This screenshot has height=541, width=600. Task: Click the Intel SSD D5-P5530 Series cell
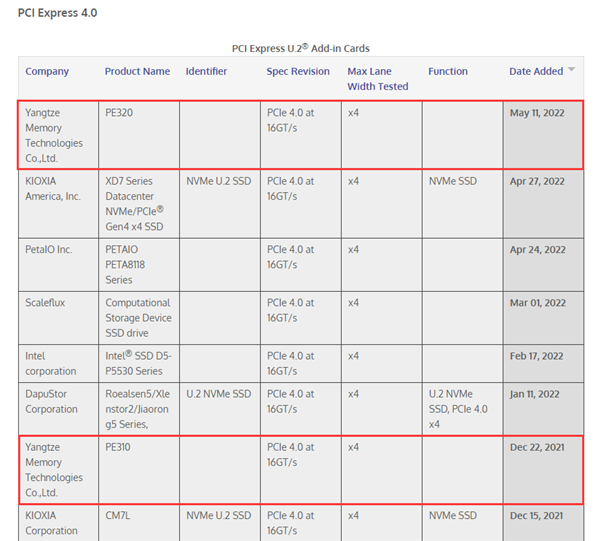click(x=137, y=362)
